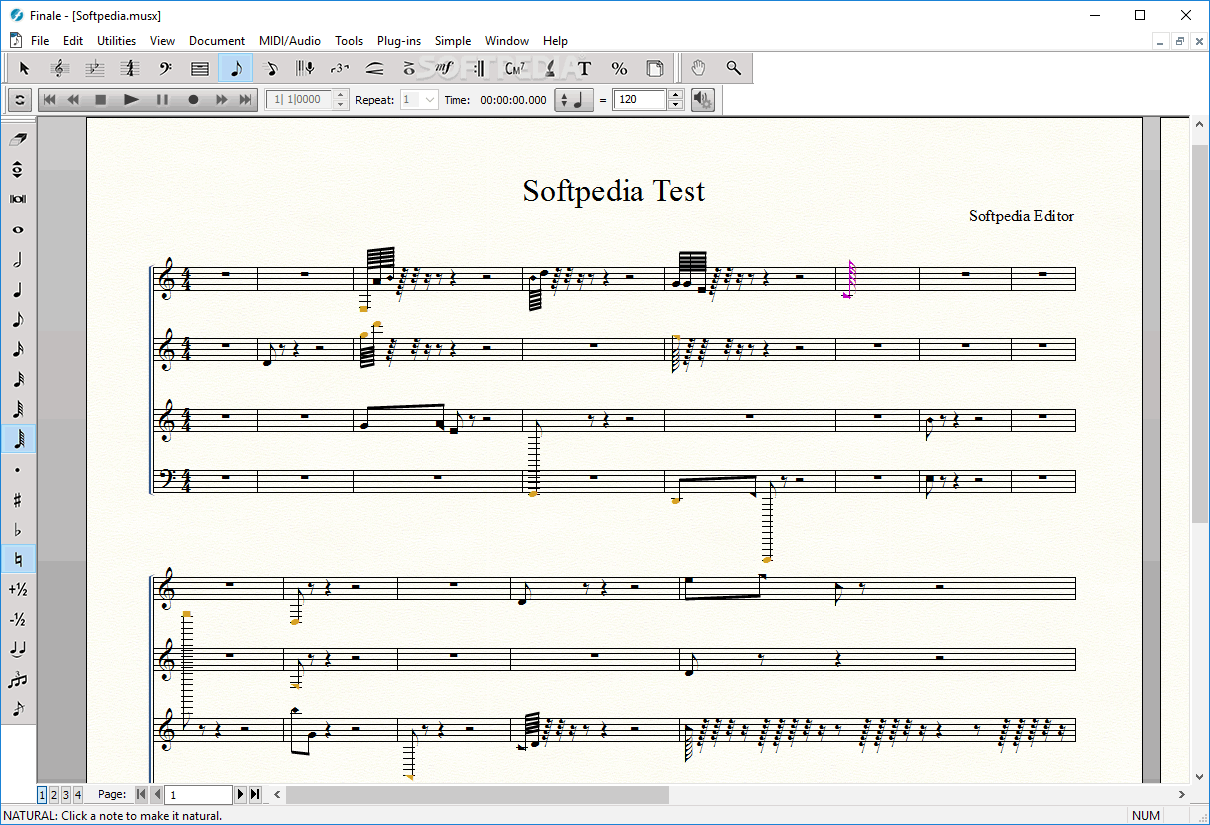This screenshot has width=1210, height=825.
Task: Open the MIDI/Audio menu
Action: pyautogui.click(x=290, y=41)
